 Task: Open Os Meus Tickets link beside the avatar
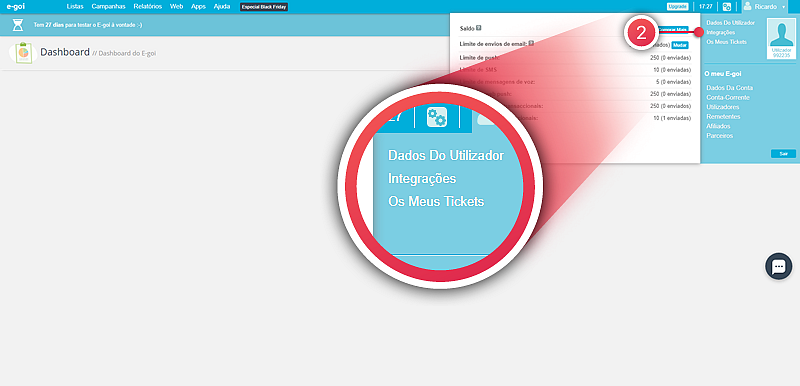click(727, 42)
